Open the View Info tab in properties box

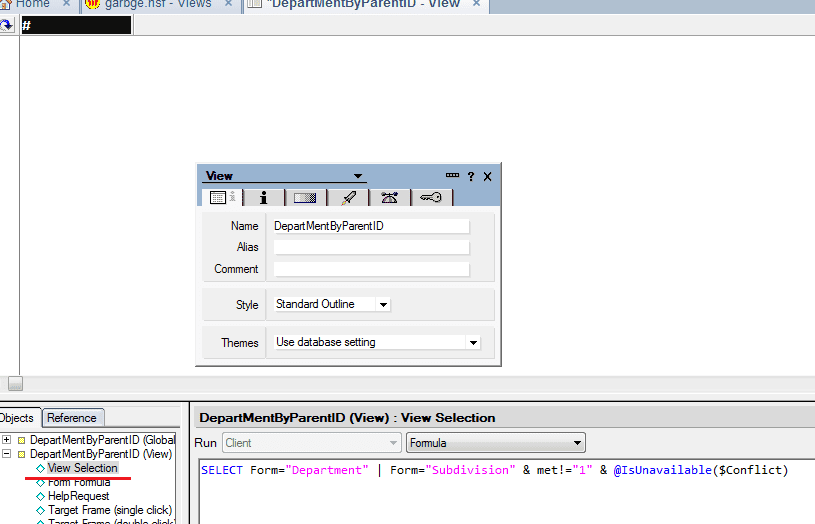(x=220, y=198)
